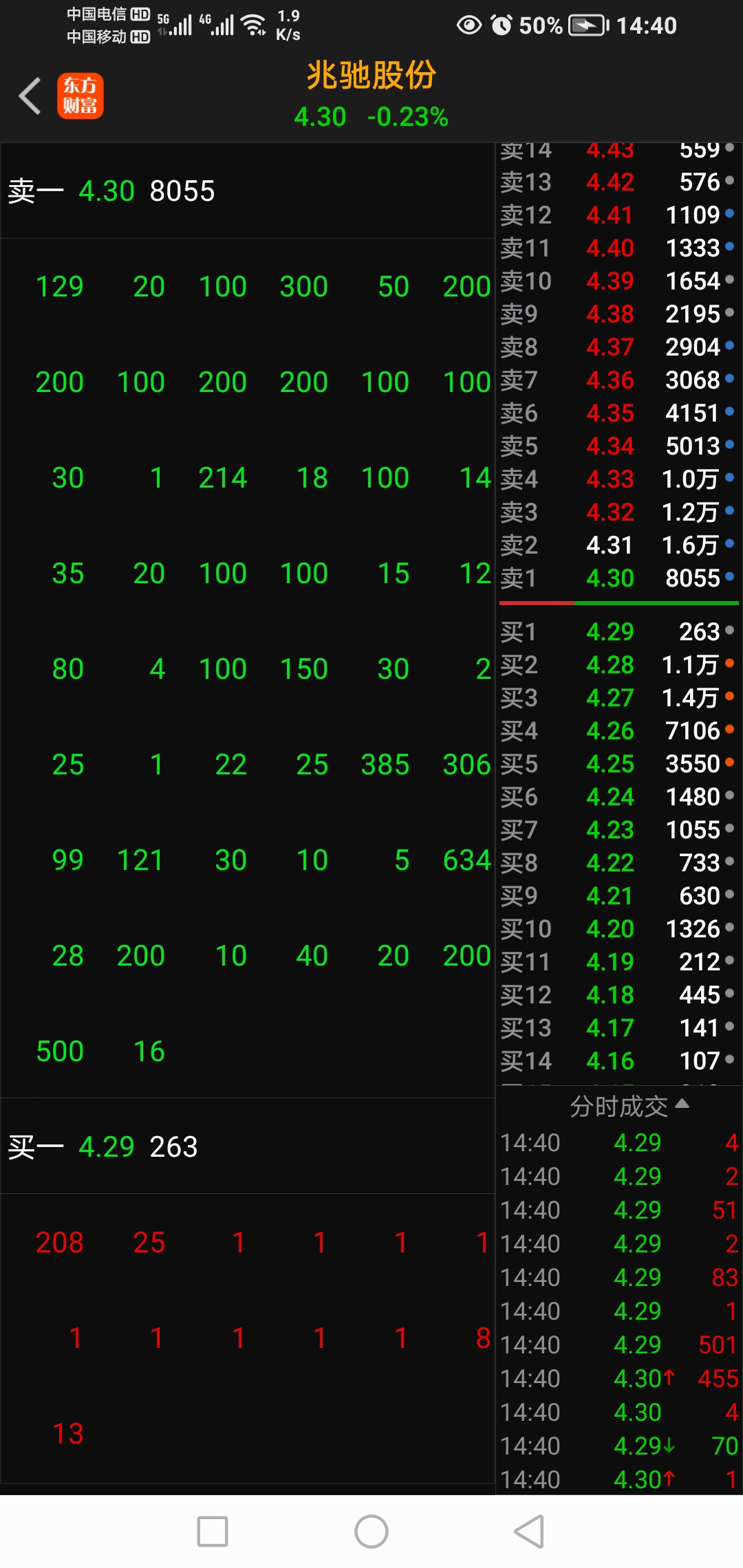
Task: Collapse the 分时成交 panel header
Action: 629,1106
